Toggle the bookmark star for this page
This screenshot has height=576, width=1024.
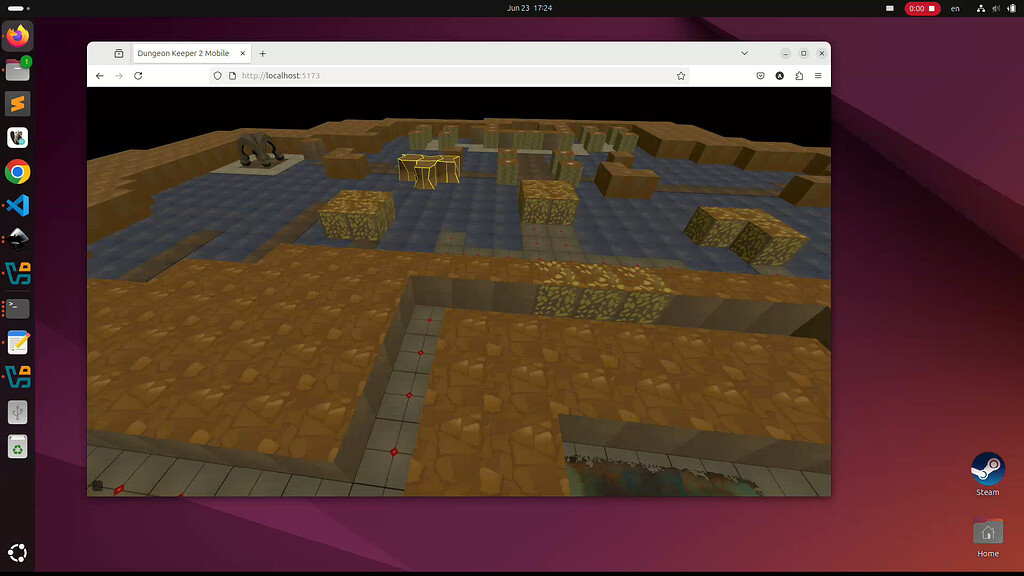pos(681,75)
